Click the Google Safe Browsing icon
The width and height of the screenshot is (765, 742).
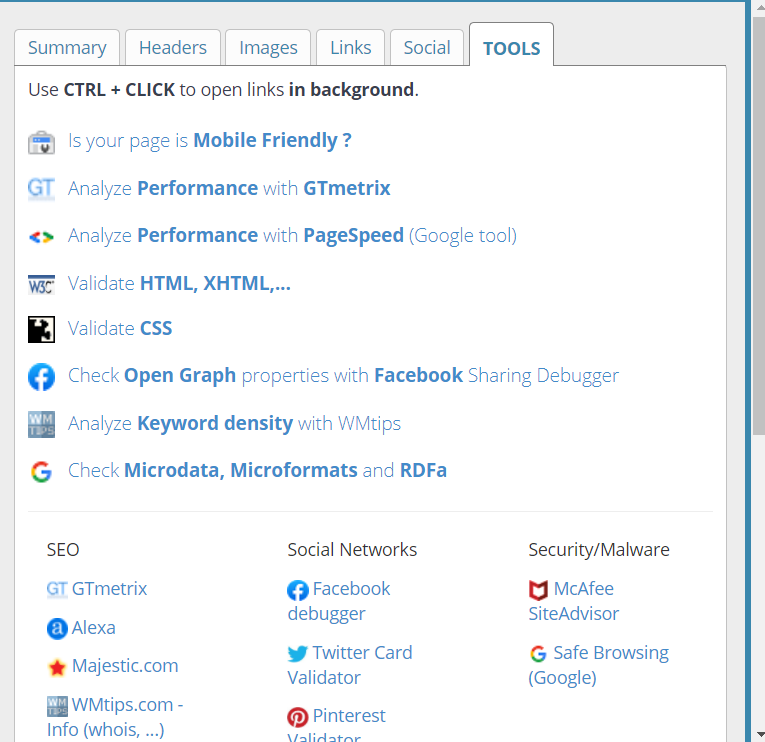click(x=539, y=654)
